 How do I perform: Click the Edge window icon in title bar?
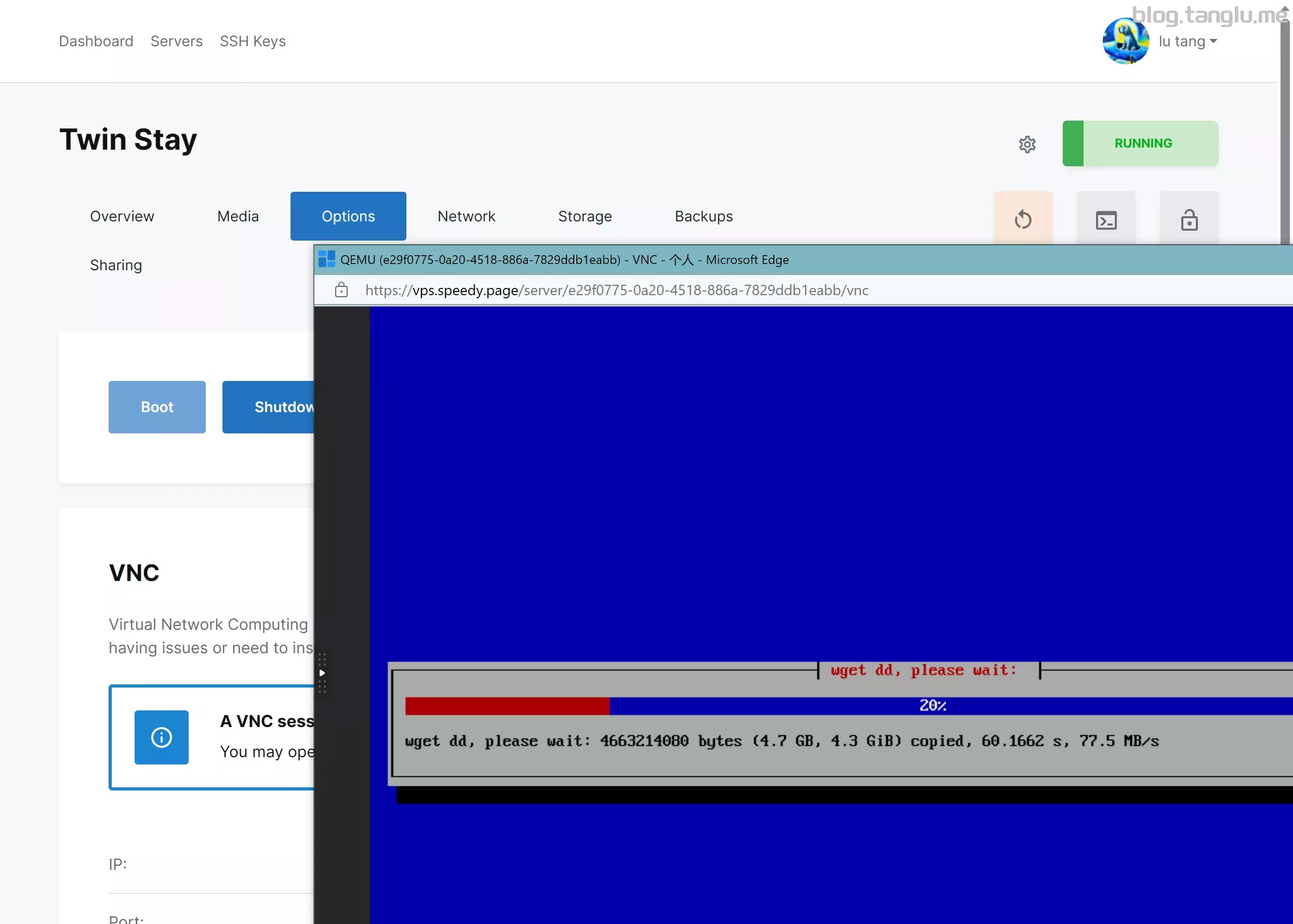pyautogui.click(x=326, y=259)
